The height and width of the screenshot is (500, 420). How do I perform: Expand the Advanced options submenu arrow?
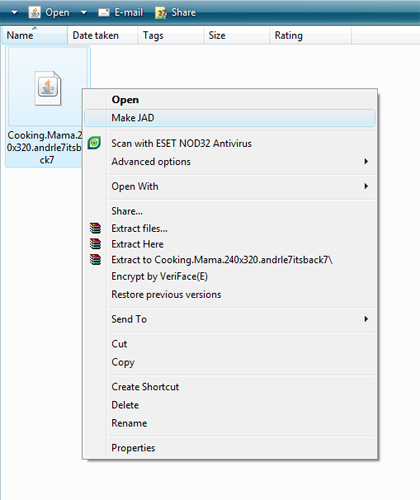pos(366,161)
